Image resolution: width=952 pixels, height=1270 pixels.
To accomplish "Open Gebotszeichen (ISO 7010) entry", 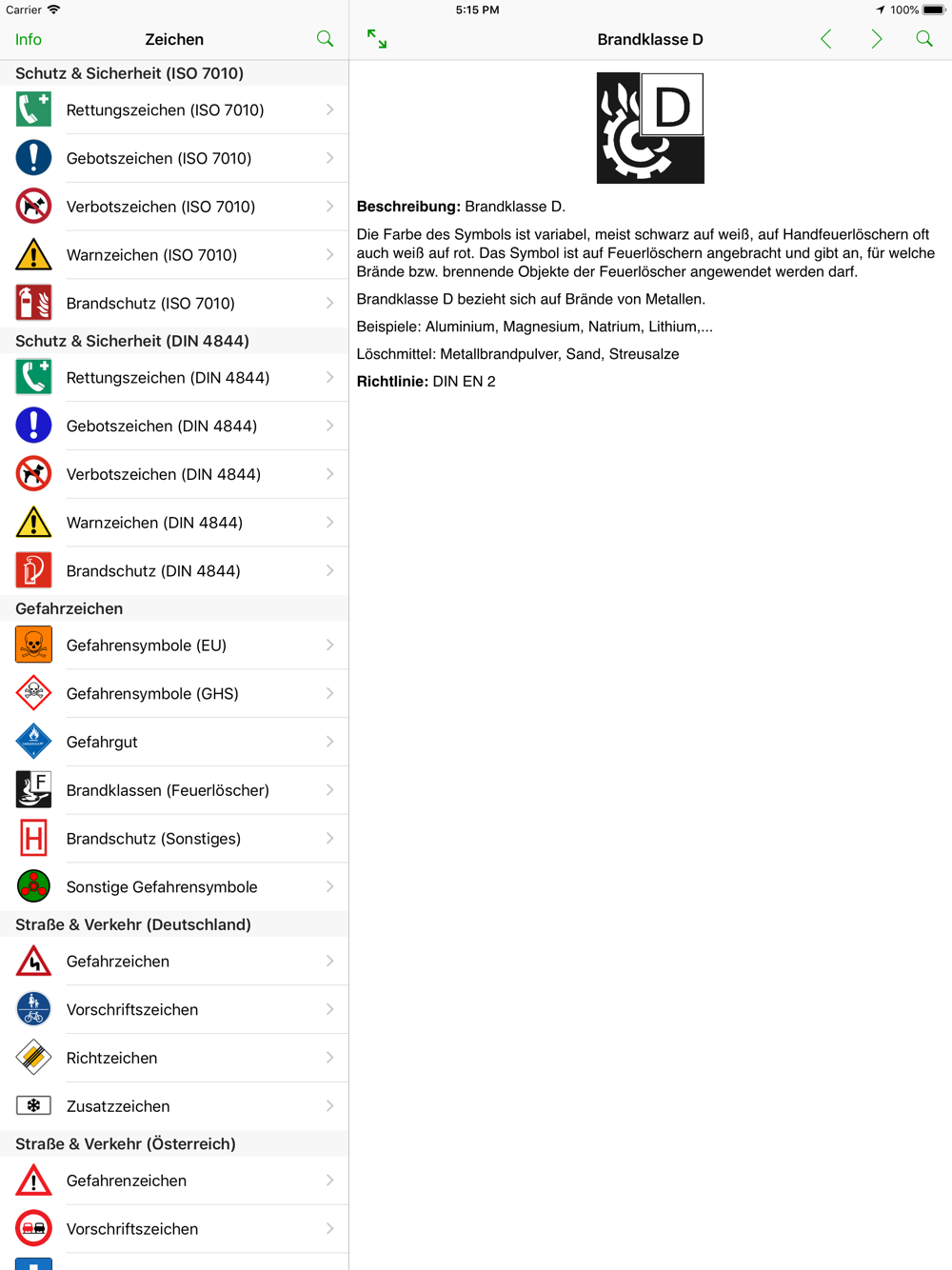I will [174, 158].
